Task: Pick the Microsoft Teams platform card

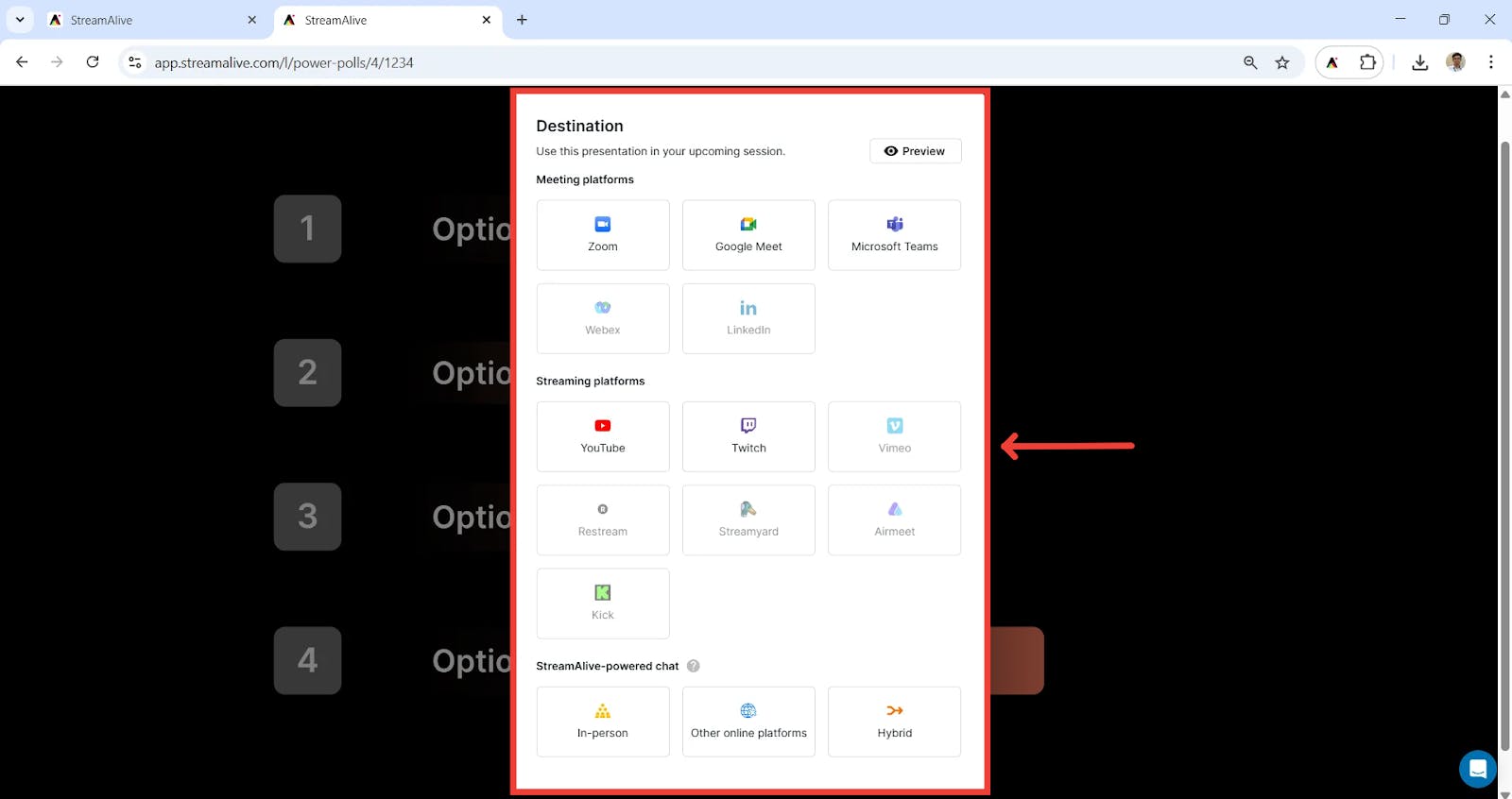Action: click(x=894, y=235)
